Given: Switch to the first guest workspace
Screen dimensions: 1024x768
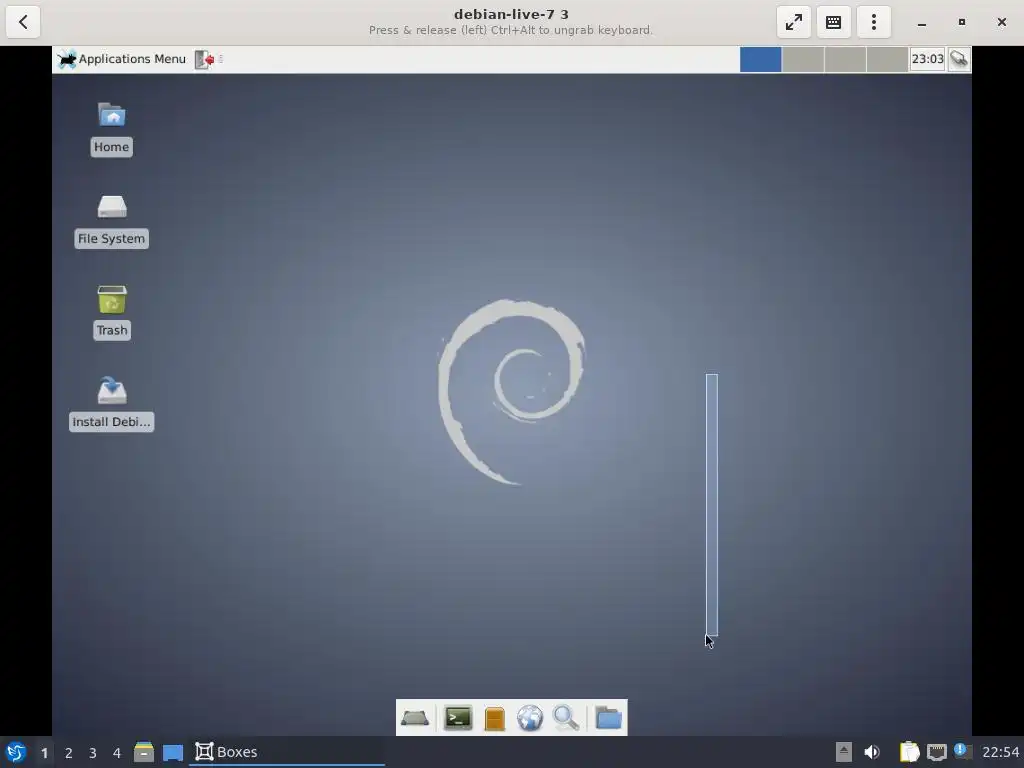Looking at the screenshot, I should coord(760,59).
